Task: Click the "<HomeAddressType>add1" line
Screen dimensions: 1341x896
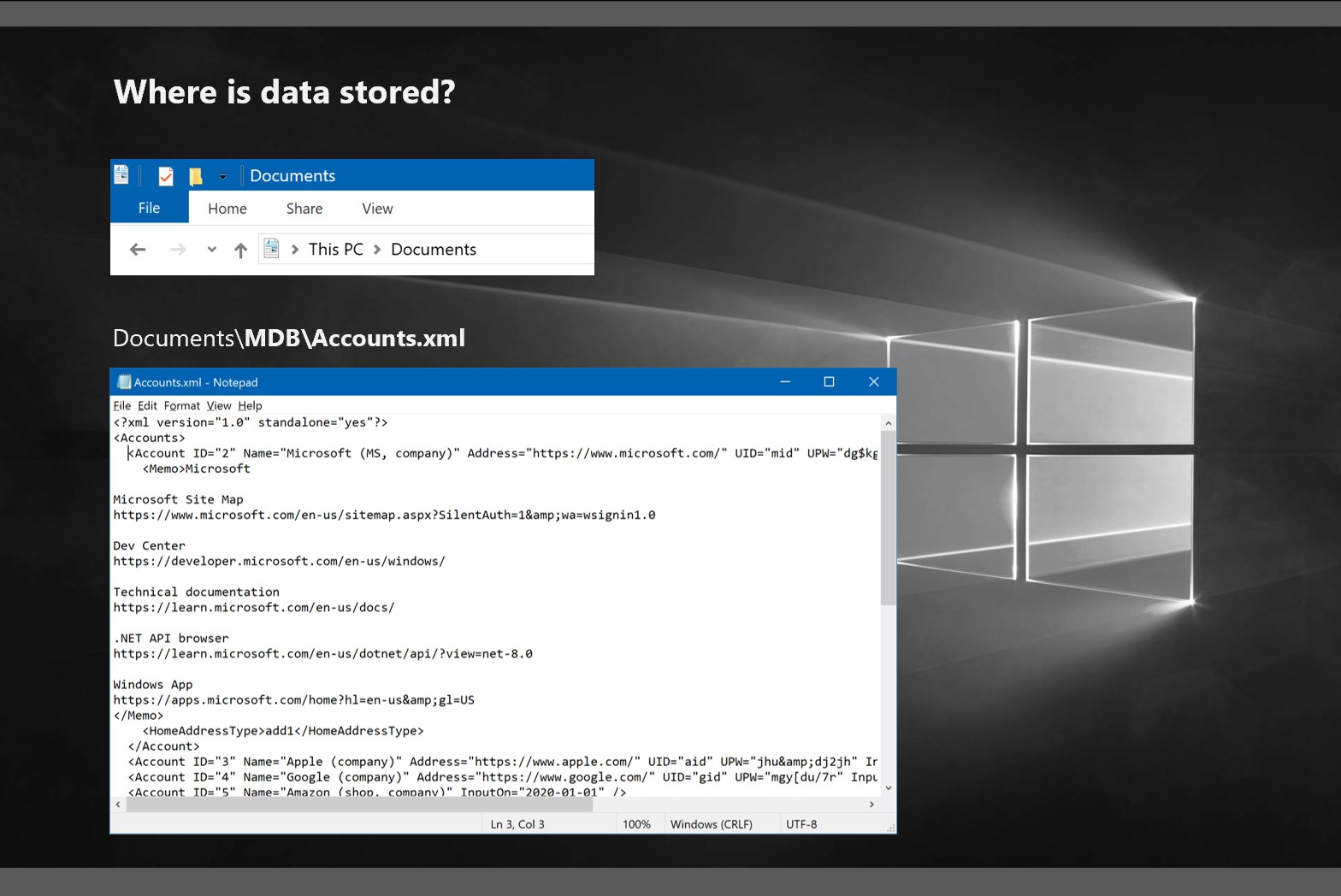Action: point(283,730)
